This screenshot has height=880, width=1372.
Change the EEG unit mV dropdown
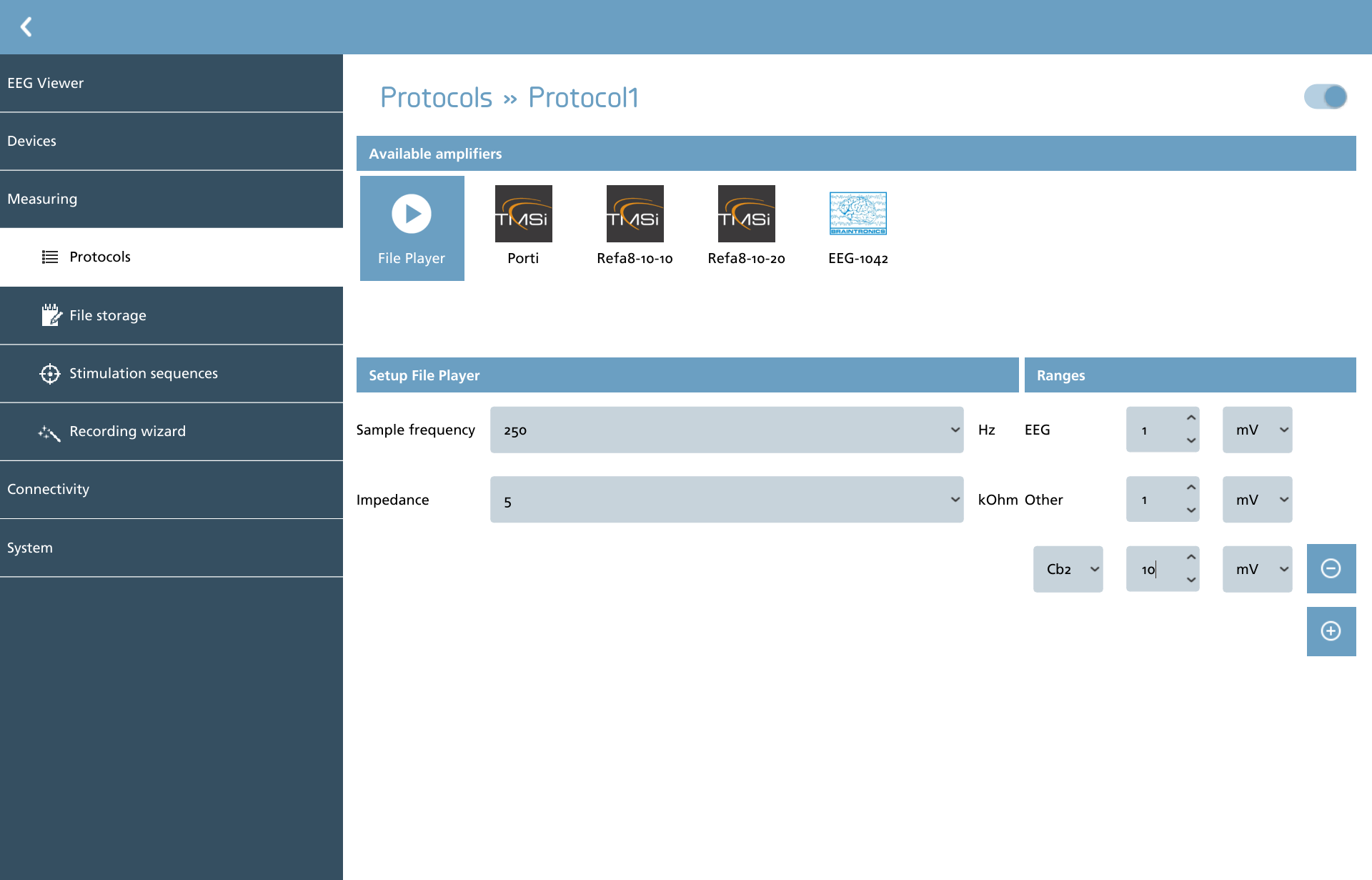coord(1258,430)
